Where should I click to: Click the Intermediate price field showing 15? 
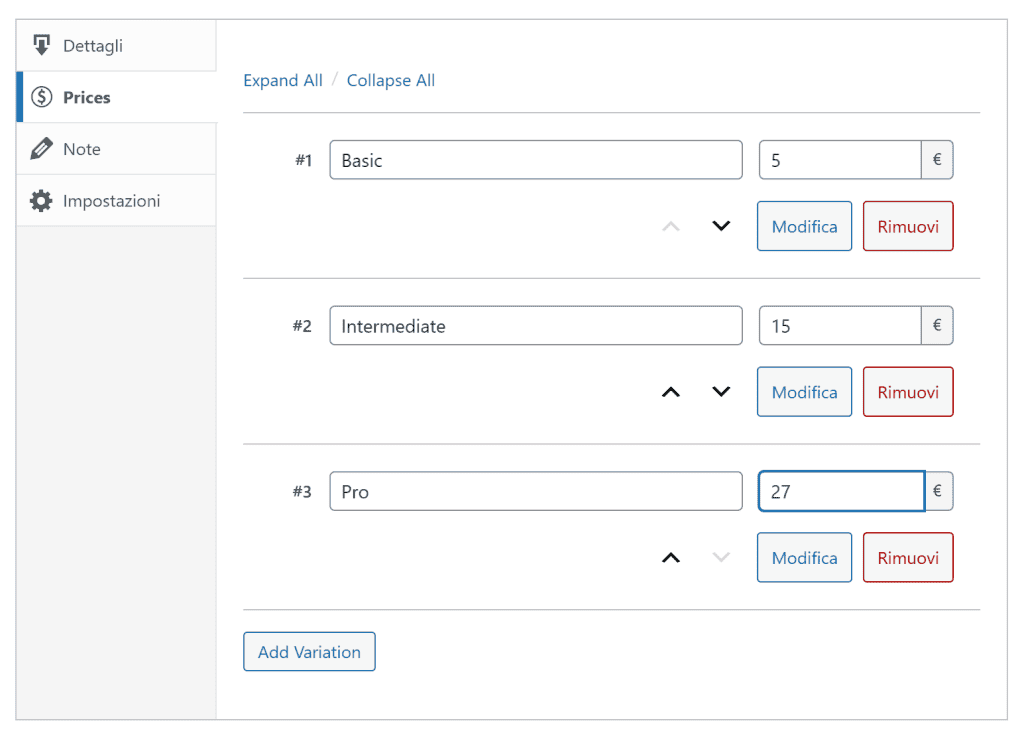point(839,326)
